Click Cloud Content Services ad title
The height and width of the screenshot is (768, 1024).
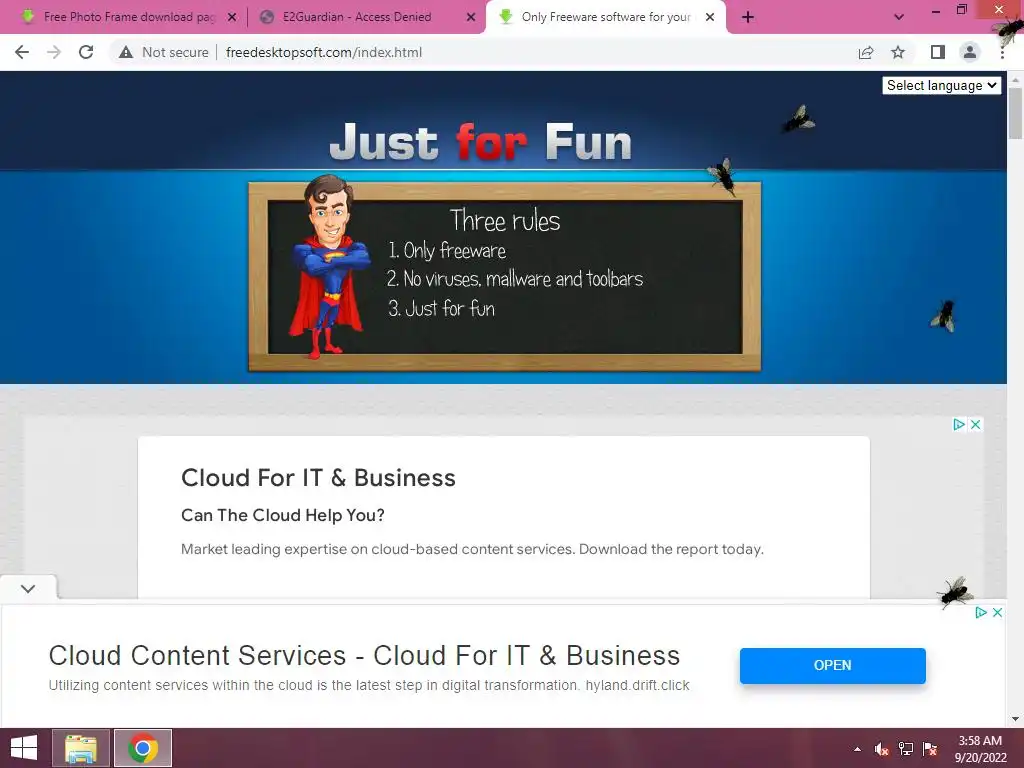(x=364, y=656)
